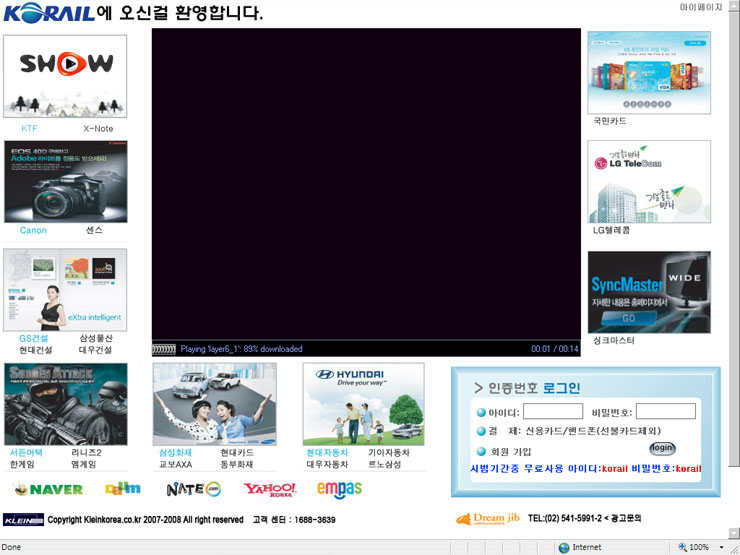Screen dimensions: 740x555
Task: Click the Dream jib logo
Action: click(488, 519)
